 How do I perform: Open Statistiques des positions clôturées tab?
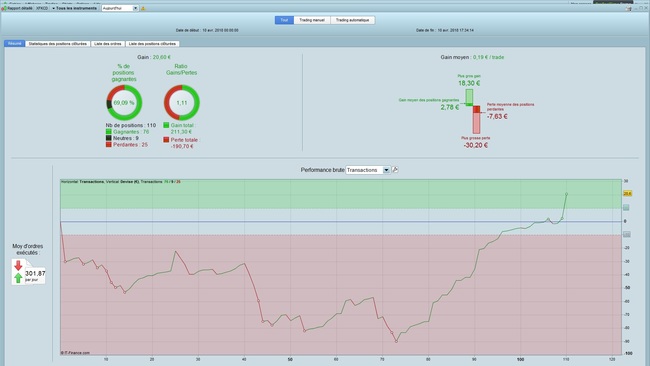(58, 44)
